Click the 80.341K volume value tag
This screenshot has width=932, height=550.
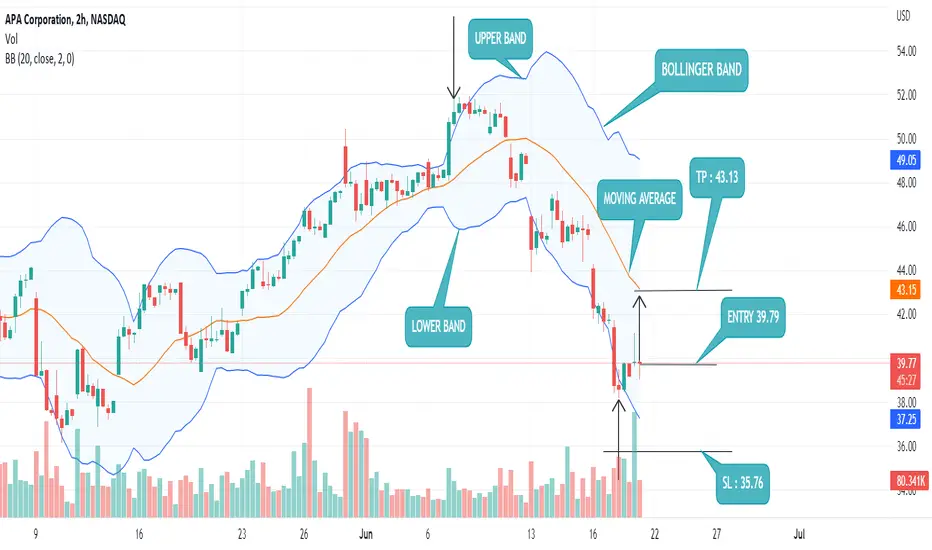tap(909, 480)
